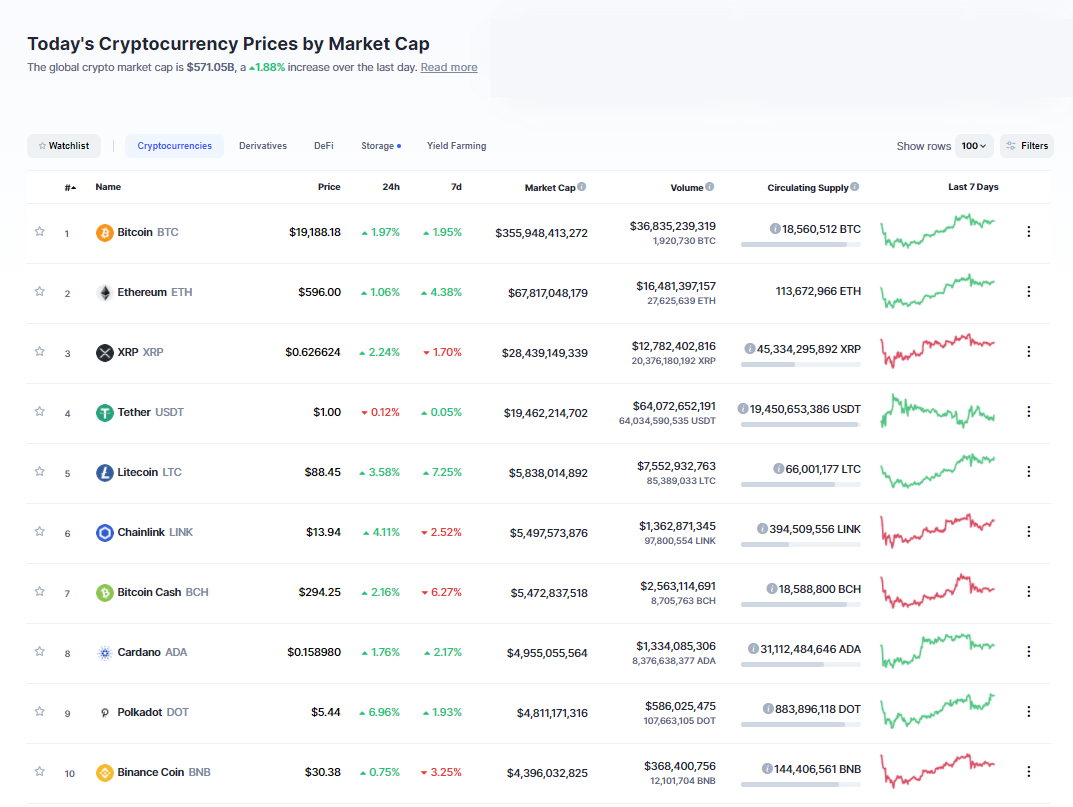This screenshot has height=807, width=1073.
Task: Open XRP row three-dot menu
Action: coord(1029,351)
